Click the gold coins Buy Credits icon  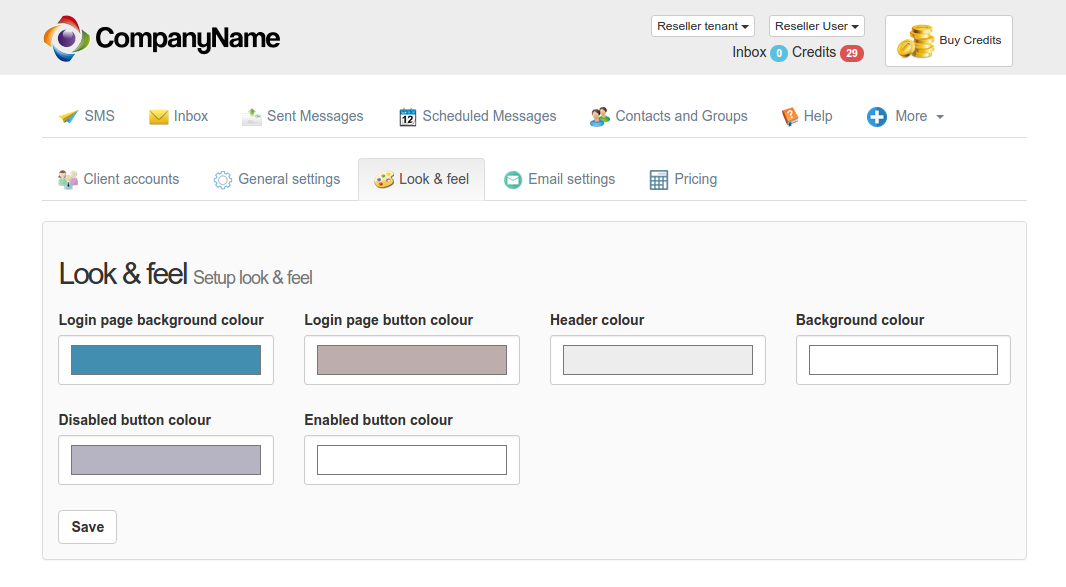[x=915, y=42]
